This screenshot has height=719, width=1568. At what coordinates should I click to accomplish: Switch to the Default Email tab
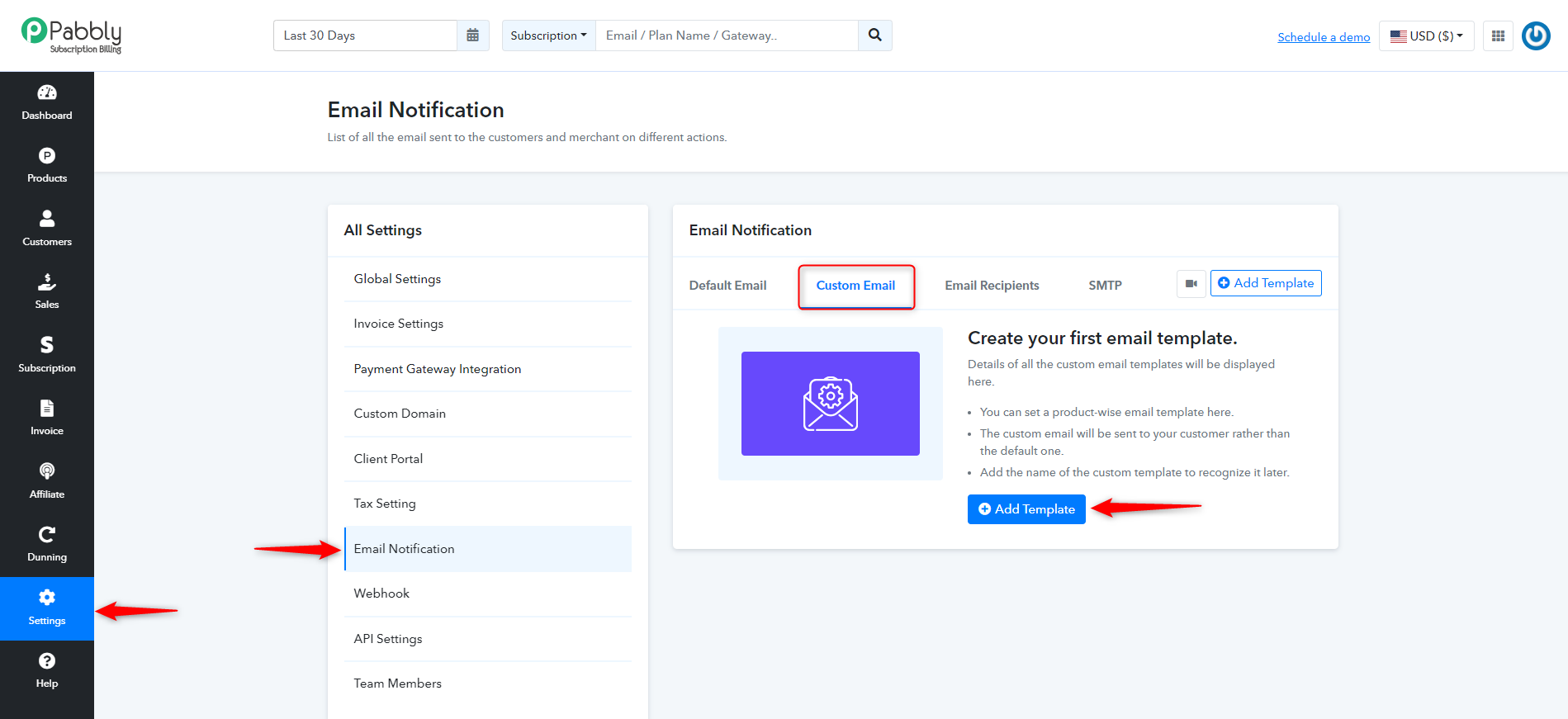(727, 286)
